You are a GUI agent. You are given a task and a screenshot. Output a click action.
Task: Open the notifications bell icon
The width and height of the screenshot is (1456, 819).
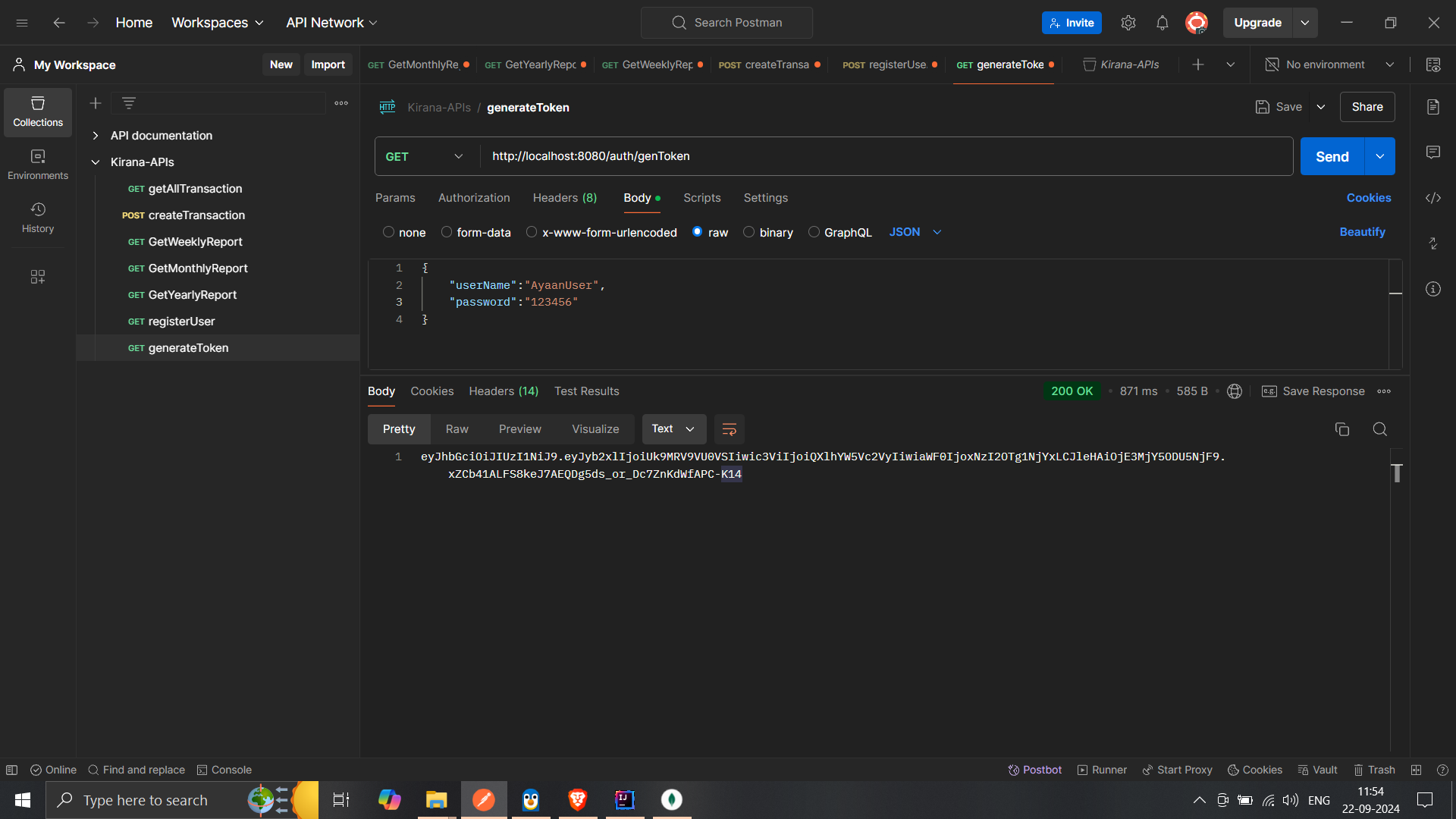click(1163, 23)
